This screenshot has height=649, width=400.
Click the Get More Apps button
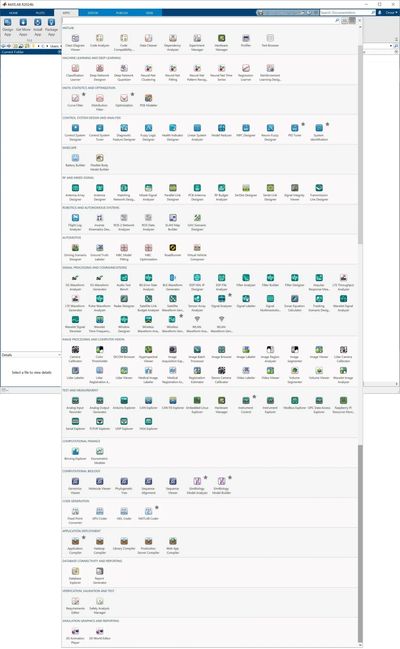pos(23,27)
